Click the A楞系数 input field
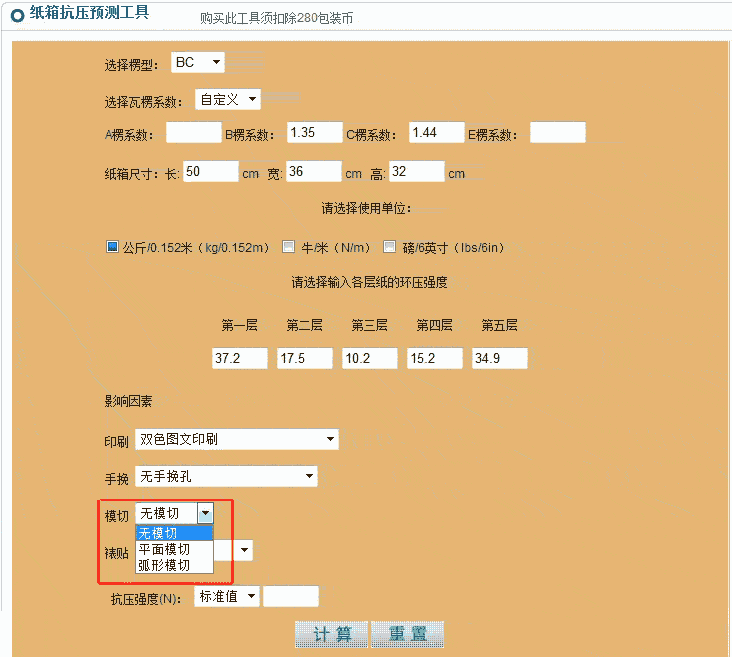 [193, 133]
